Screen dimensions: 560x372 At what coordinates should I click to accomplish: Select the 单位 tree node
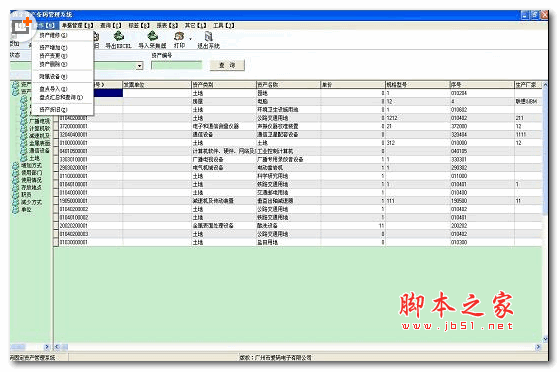click(x=26, y=210)
